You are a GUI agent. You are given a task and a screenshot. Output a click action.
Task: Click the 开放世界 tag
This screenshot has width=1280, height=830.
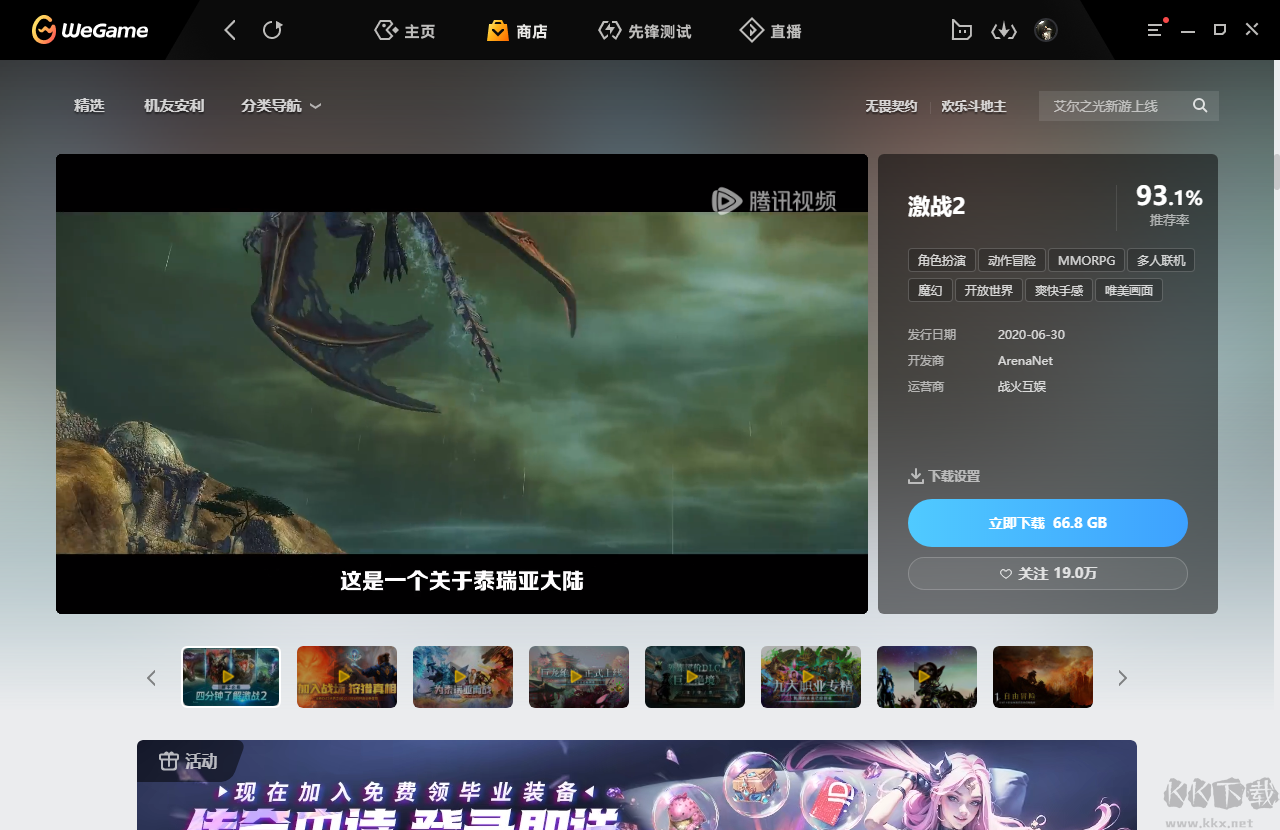[988, 290]
